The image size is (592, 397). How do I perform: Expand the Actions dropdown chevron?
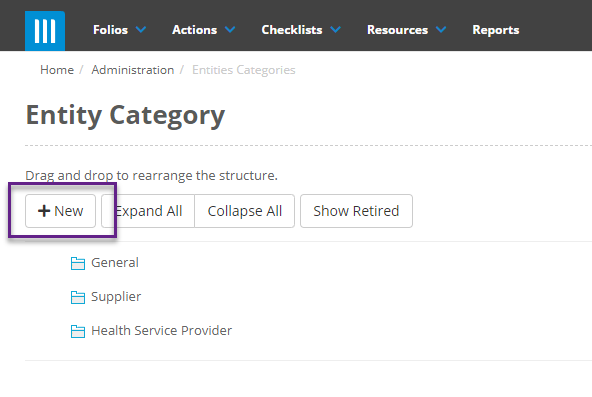[230, 29]
